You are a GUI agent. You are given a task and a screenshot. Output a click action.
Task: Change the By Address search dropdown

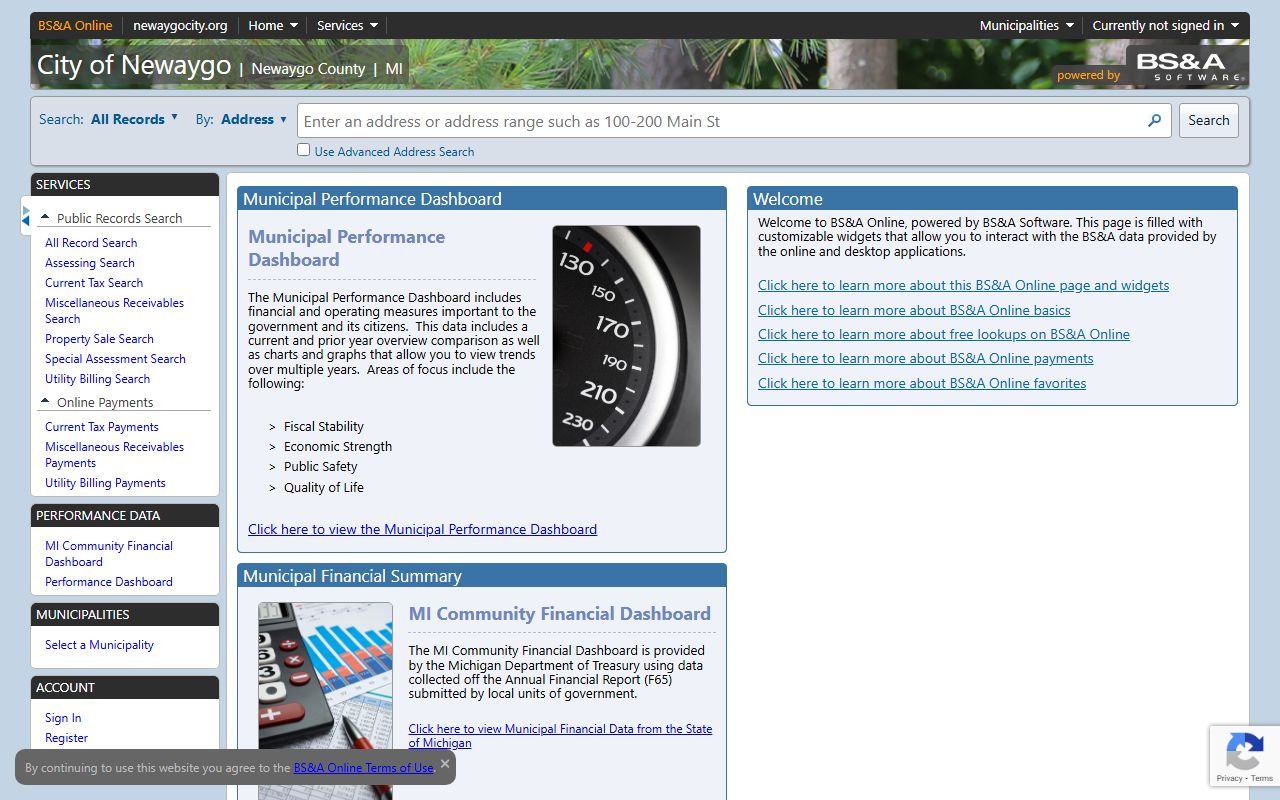254,119
